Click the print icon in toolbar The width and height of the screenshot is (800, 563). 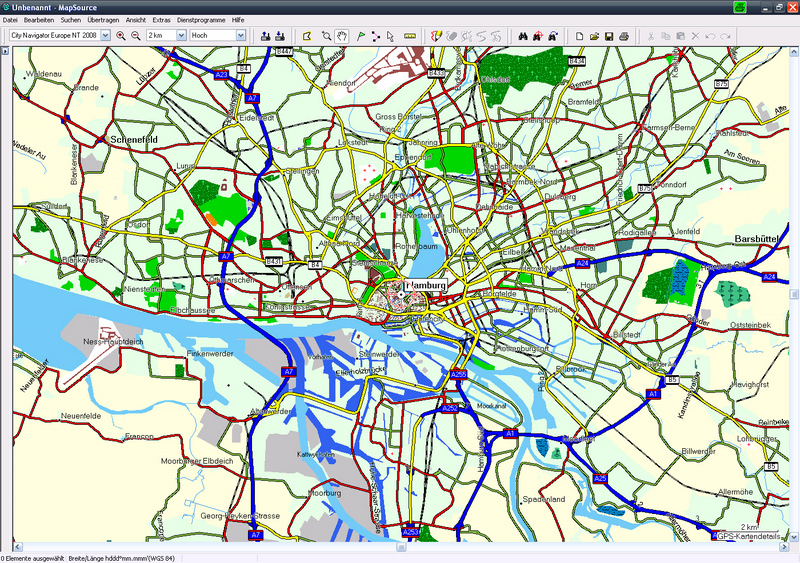click(624, 35)
